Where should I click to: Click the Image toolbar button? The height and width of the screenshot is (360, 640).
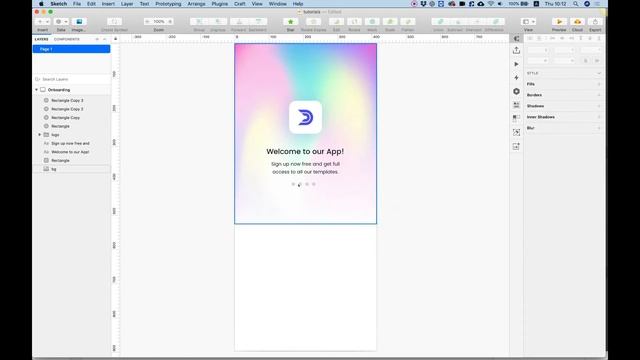point(79,22)
